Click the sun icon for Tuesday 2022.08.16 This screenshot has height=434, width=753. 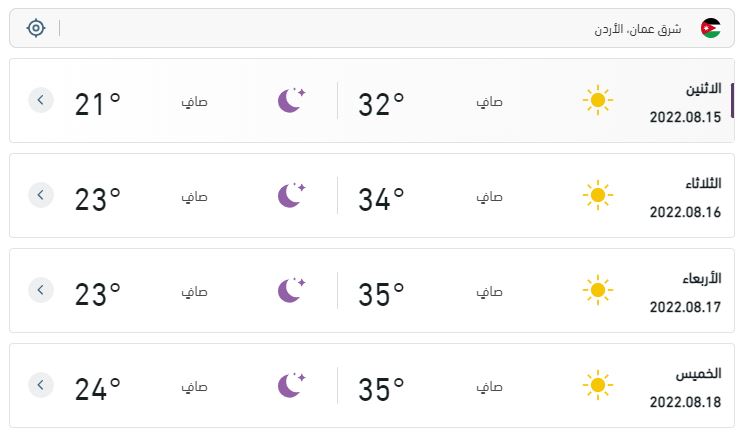pyautogui.click(x=598, y=195)
